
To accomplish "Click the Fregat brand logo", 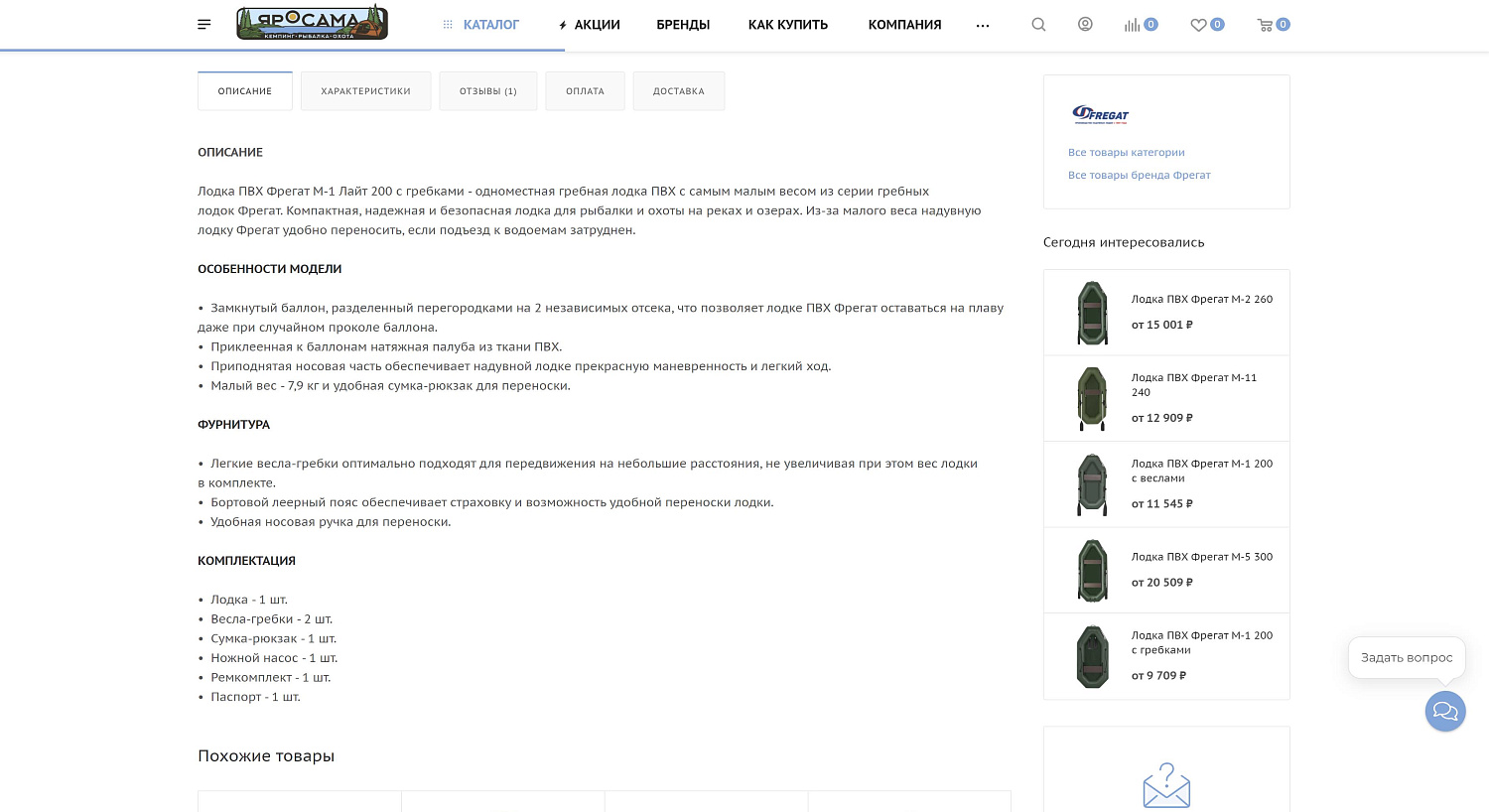I will coord(1101,115).
